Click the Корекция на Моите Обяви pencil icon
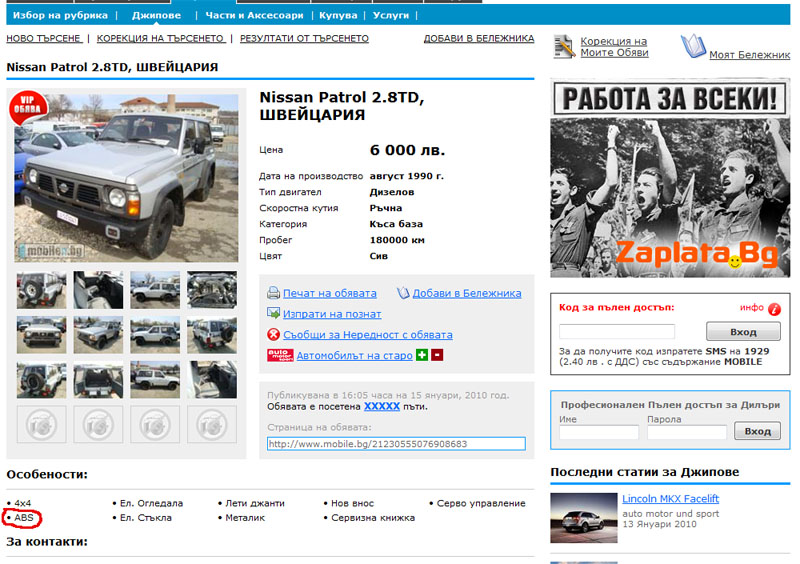This screenshot has height=564, width=800. tap(565, 46)
